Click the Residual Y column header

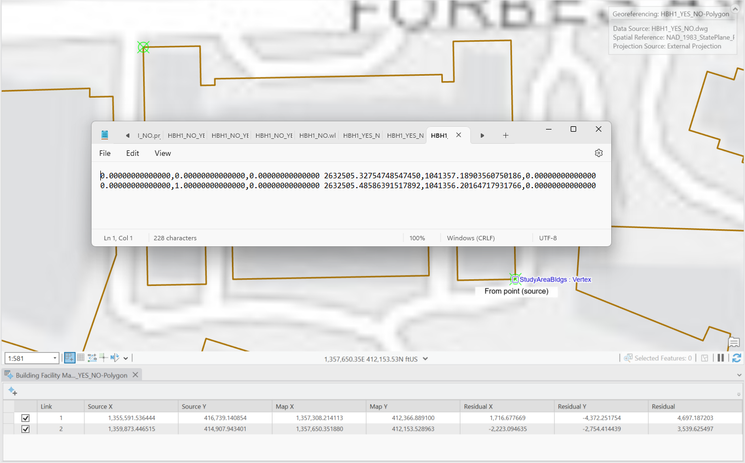(602, 406)
